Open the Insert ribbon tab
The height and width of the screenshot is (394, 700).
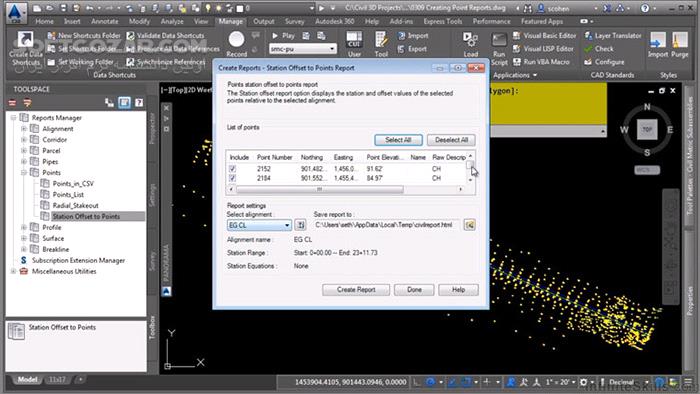(72, 21)
